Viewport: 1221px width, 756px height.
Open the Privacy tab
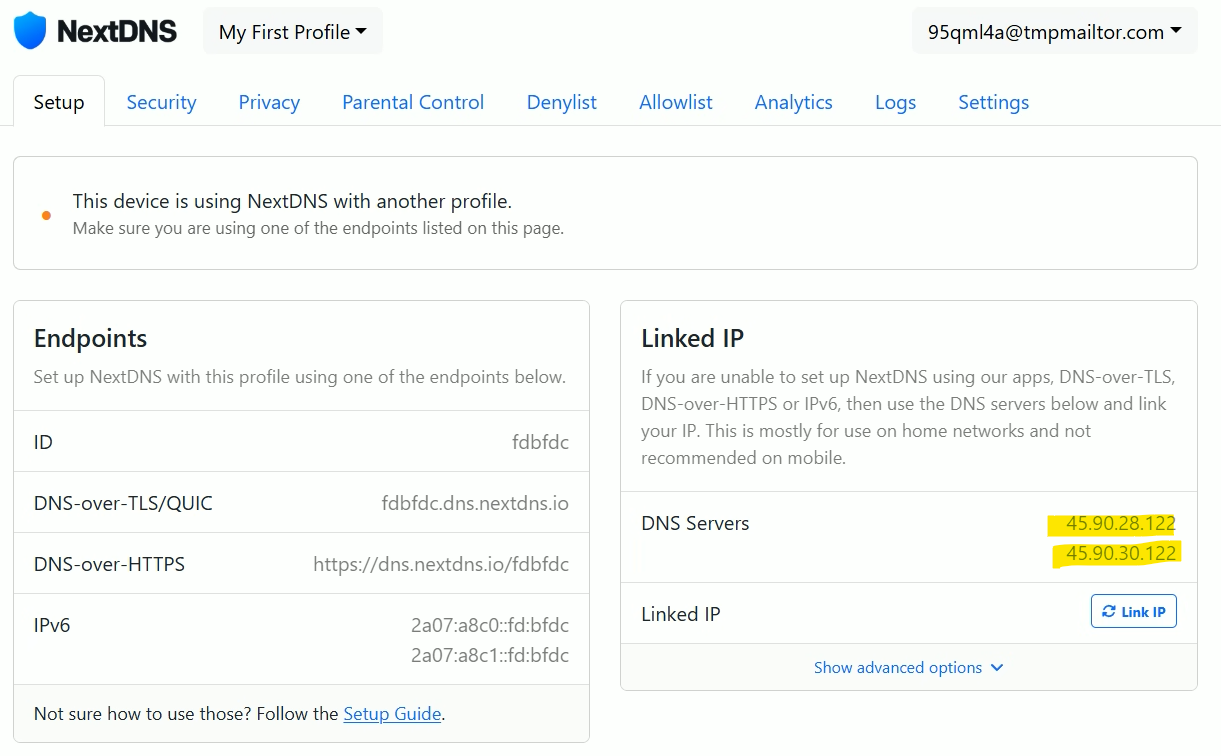click(269, 102)
